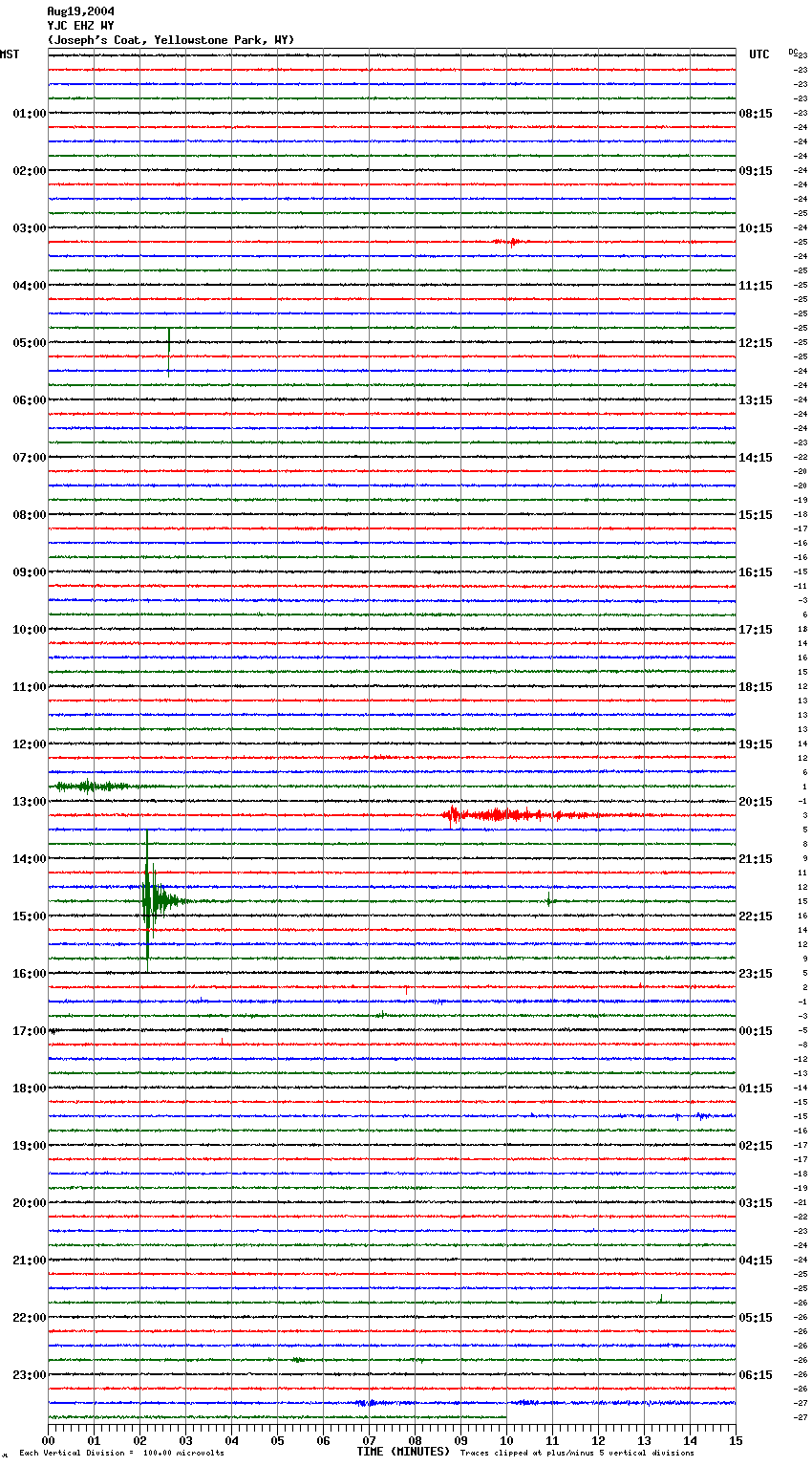Select the 19:00 MST time label
The width and height of the screenshot is (812, 1466).
[30, 1146]
